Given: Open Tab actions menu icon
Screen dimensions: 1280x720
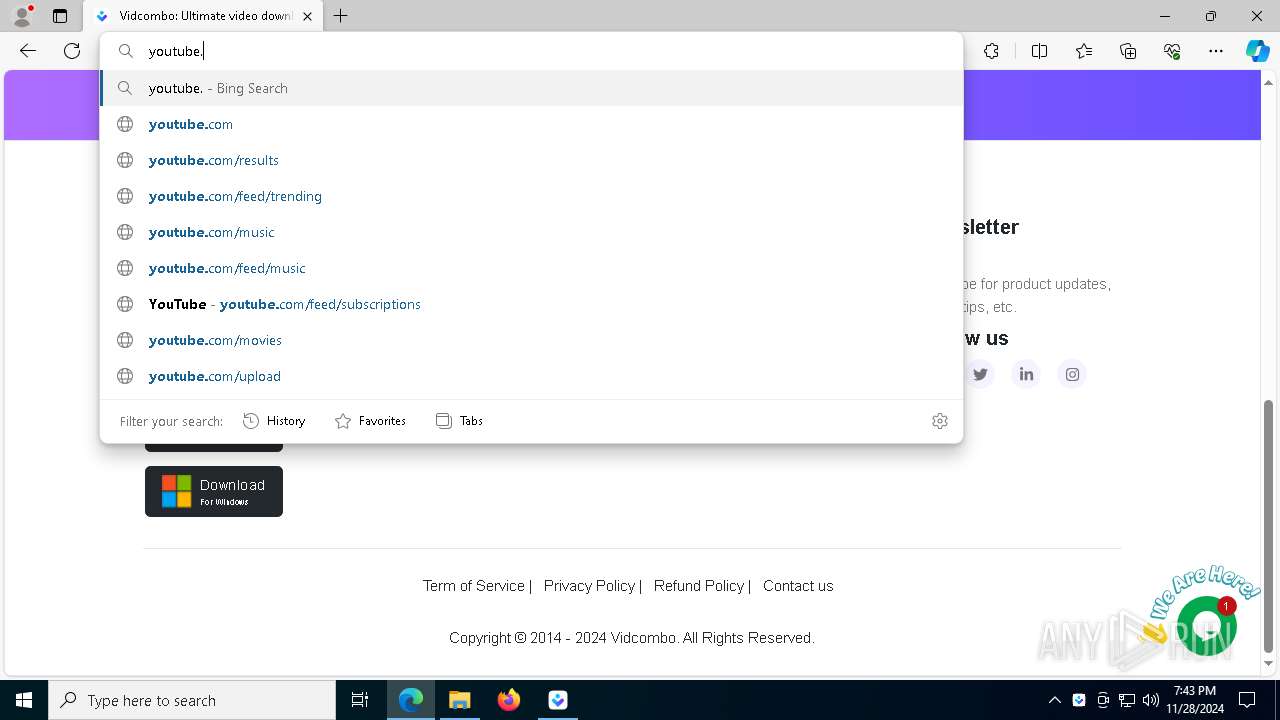Looking at the screenshot, I should click(60, 16).
